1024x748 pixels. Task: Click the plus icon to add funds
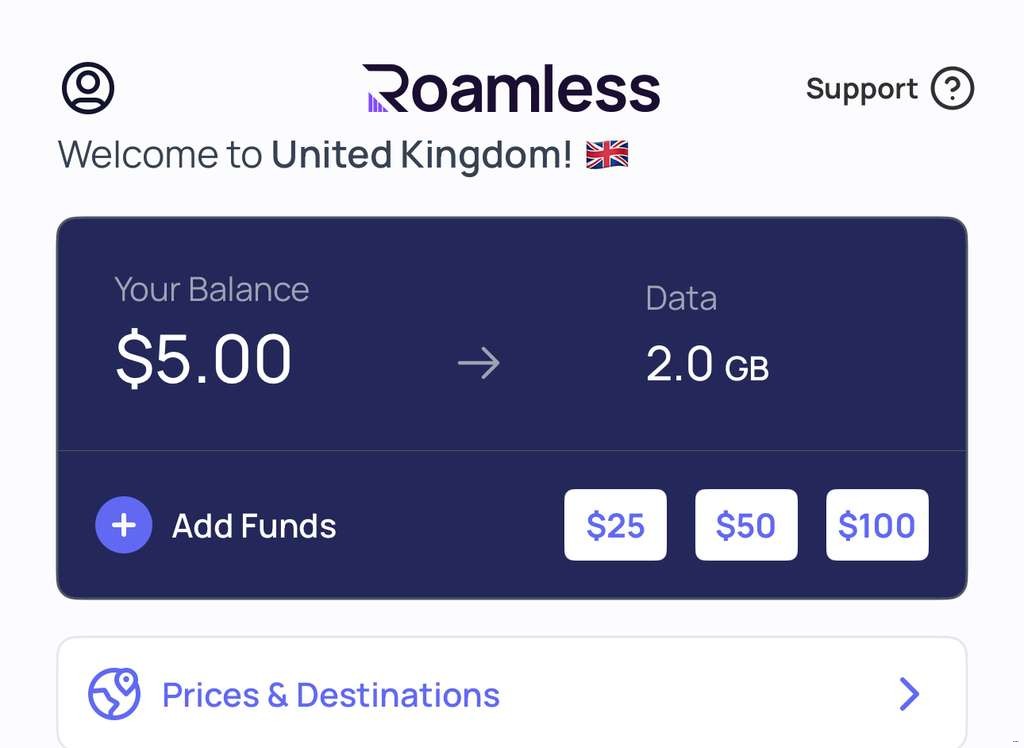[x=122, y=524]
